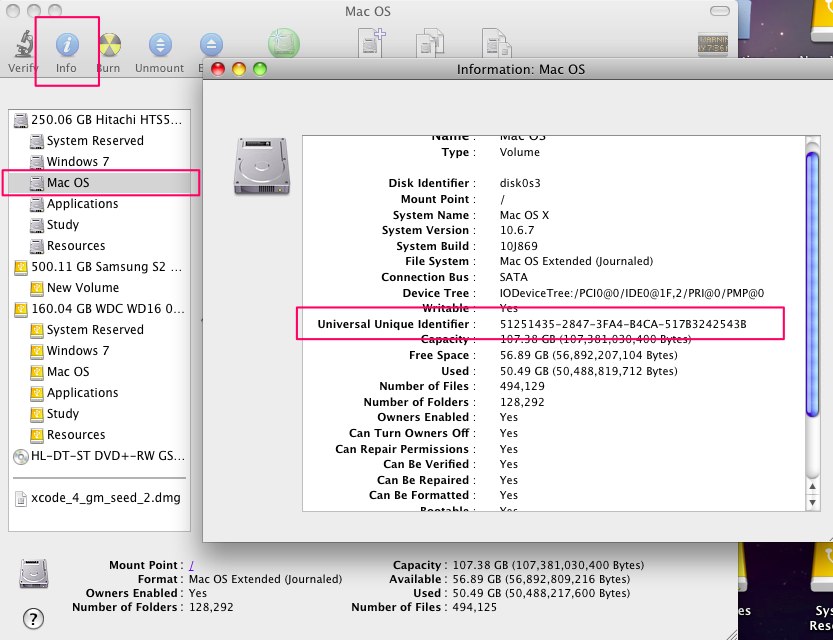833x640 pixels.
Task: Click the Burn disc toolbar icon
Action: point(109,45)
